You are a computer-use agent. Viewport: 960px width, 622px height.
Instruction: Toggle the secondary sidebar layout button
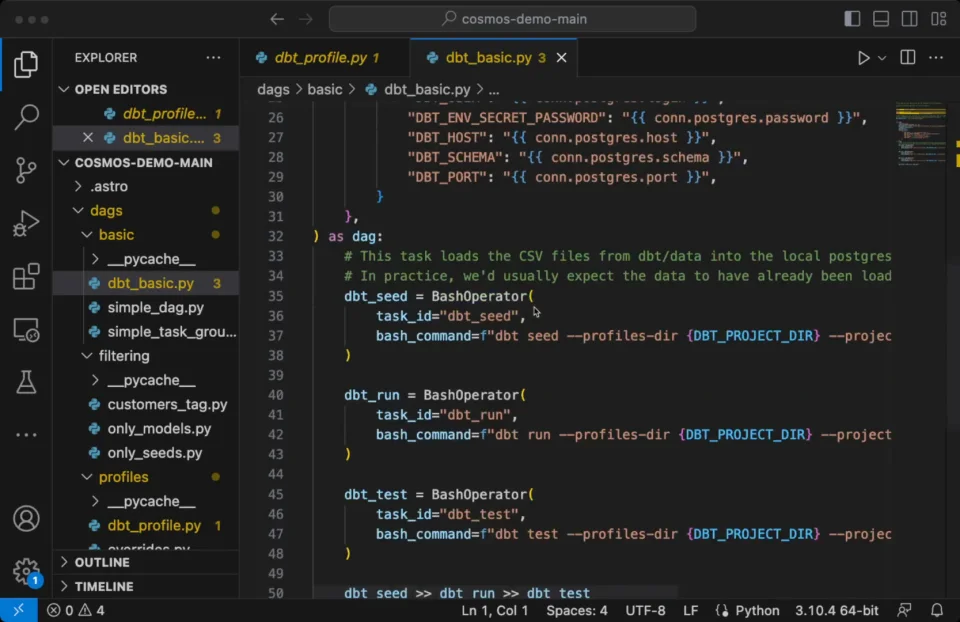(x=909, y=19)
